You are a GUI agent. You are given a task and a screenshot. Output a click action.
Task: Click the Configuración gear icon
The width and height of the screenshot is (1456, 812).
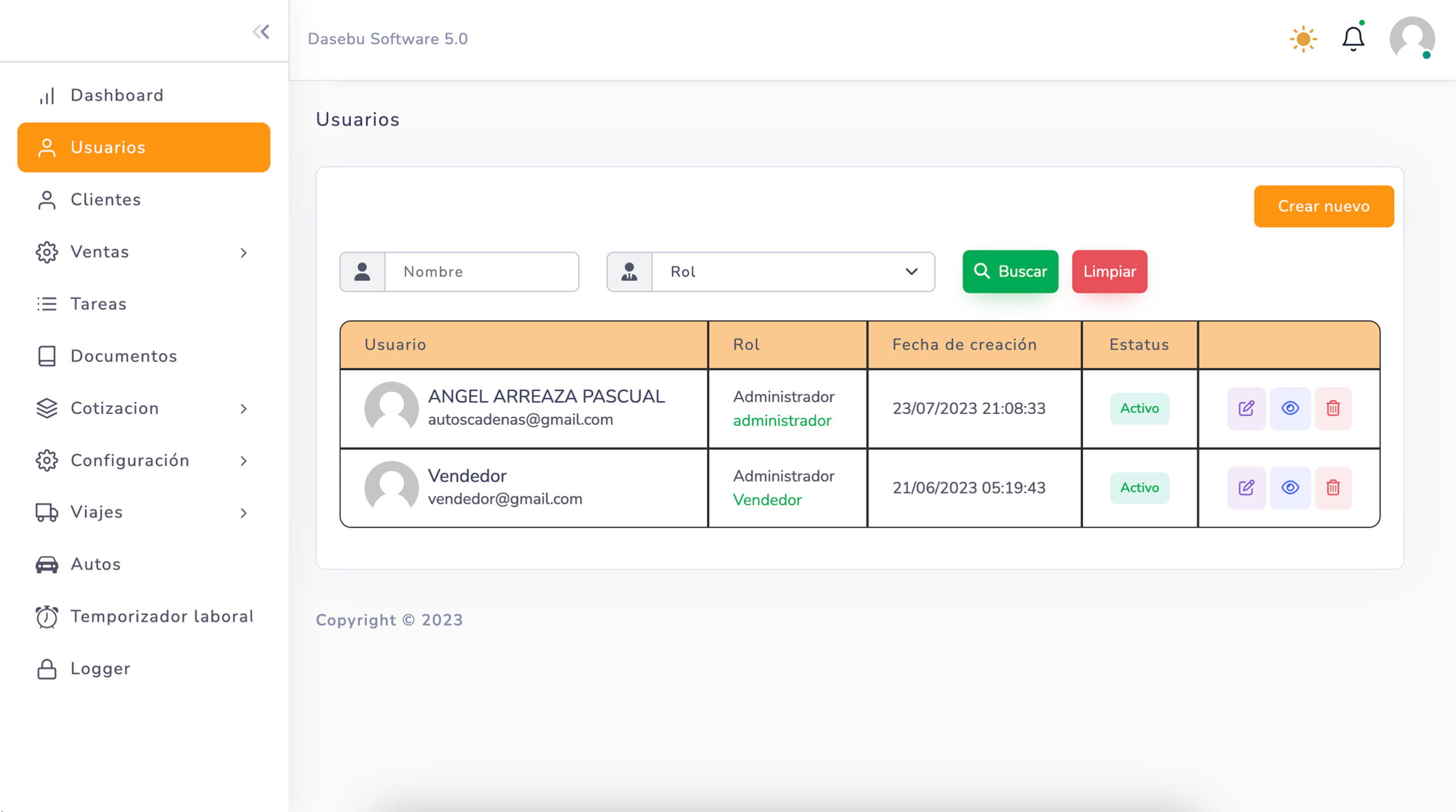pos(47,461)
